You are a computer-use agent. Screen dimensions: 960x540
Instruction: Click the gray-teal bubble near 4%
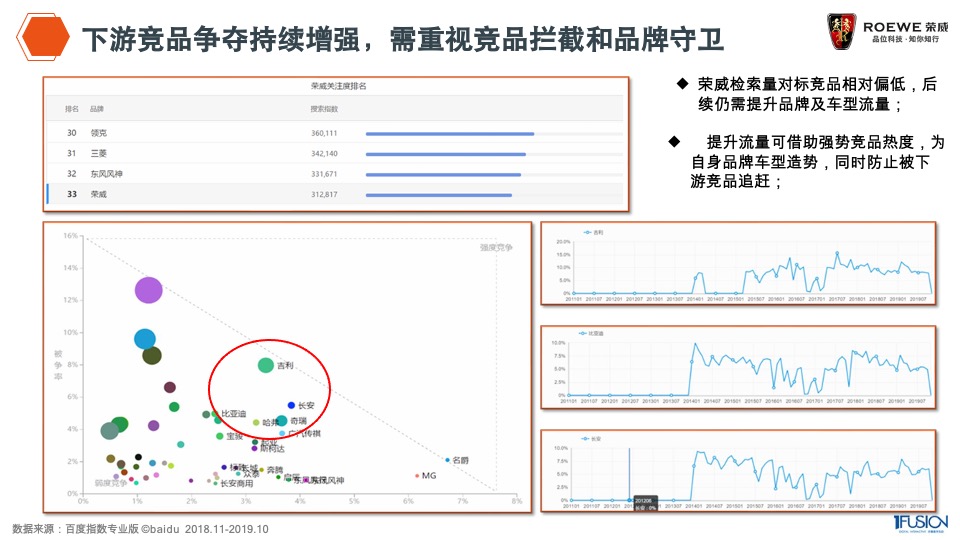(110, 430)
